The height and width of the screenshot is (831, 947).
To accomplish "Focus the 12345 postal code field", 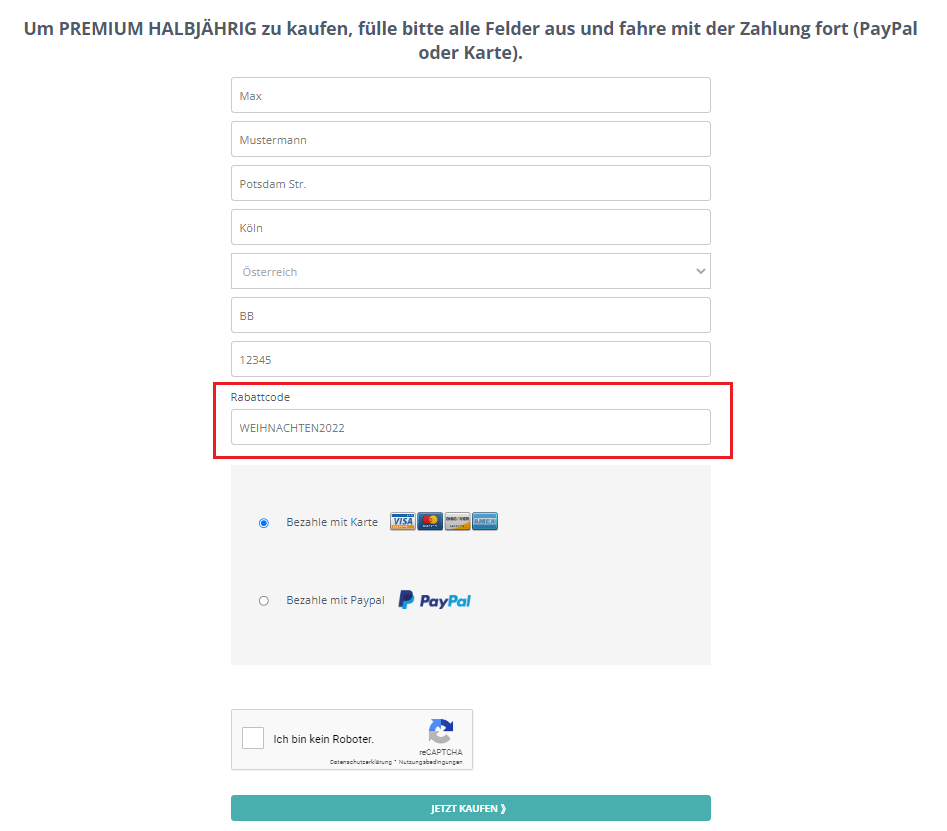I will point(470,359).
